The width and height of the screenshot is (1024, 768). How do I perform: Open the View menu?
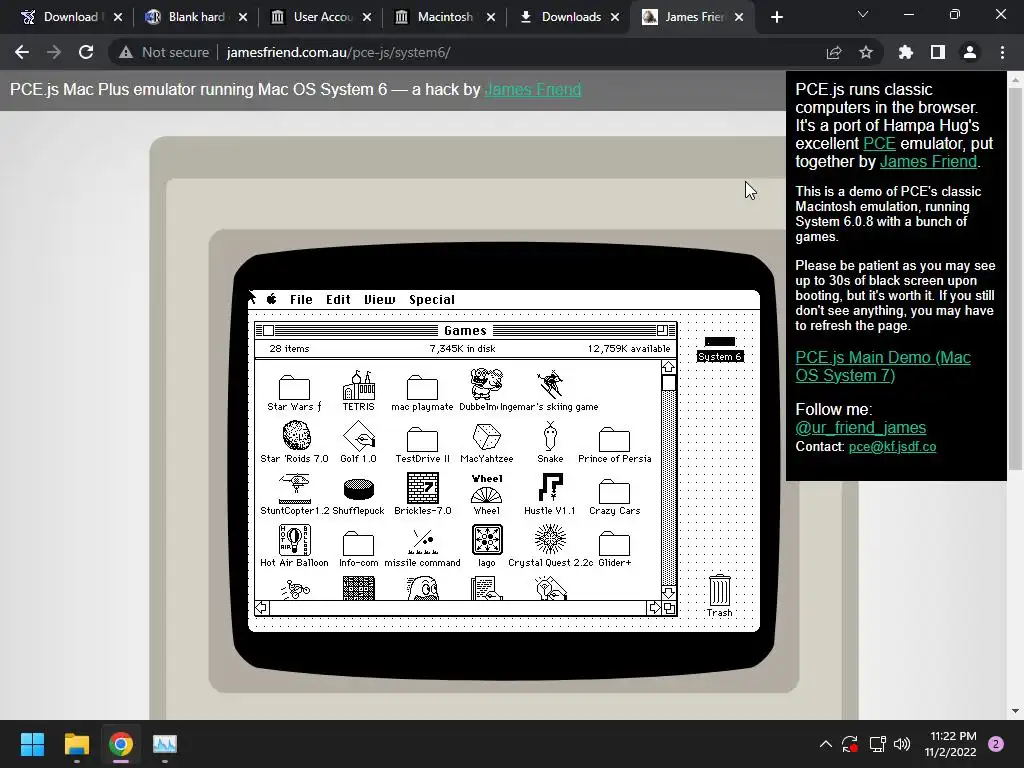[379, 300]
